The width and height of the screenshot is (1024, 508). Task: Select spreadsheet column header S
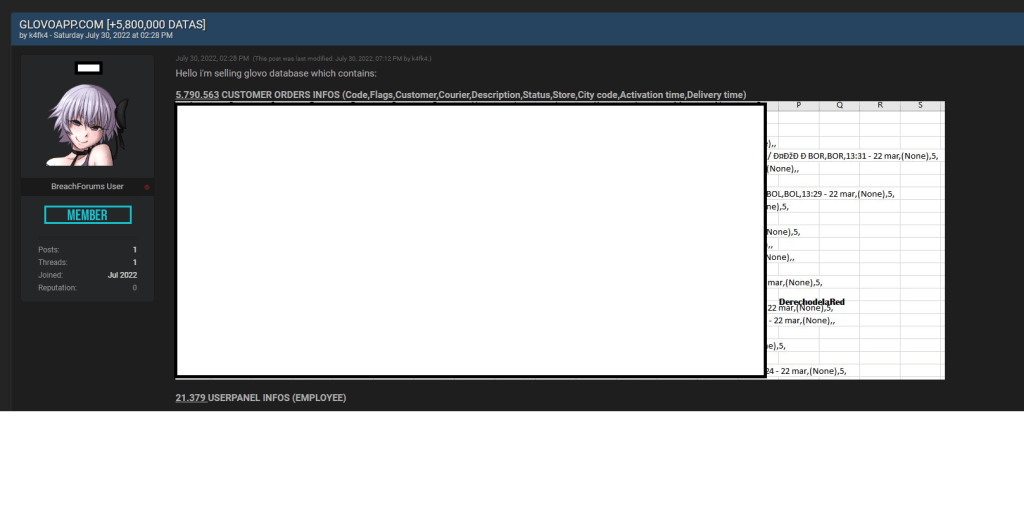click(920, 105)
